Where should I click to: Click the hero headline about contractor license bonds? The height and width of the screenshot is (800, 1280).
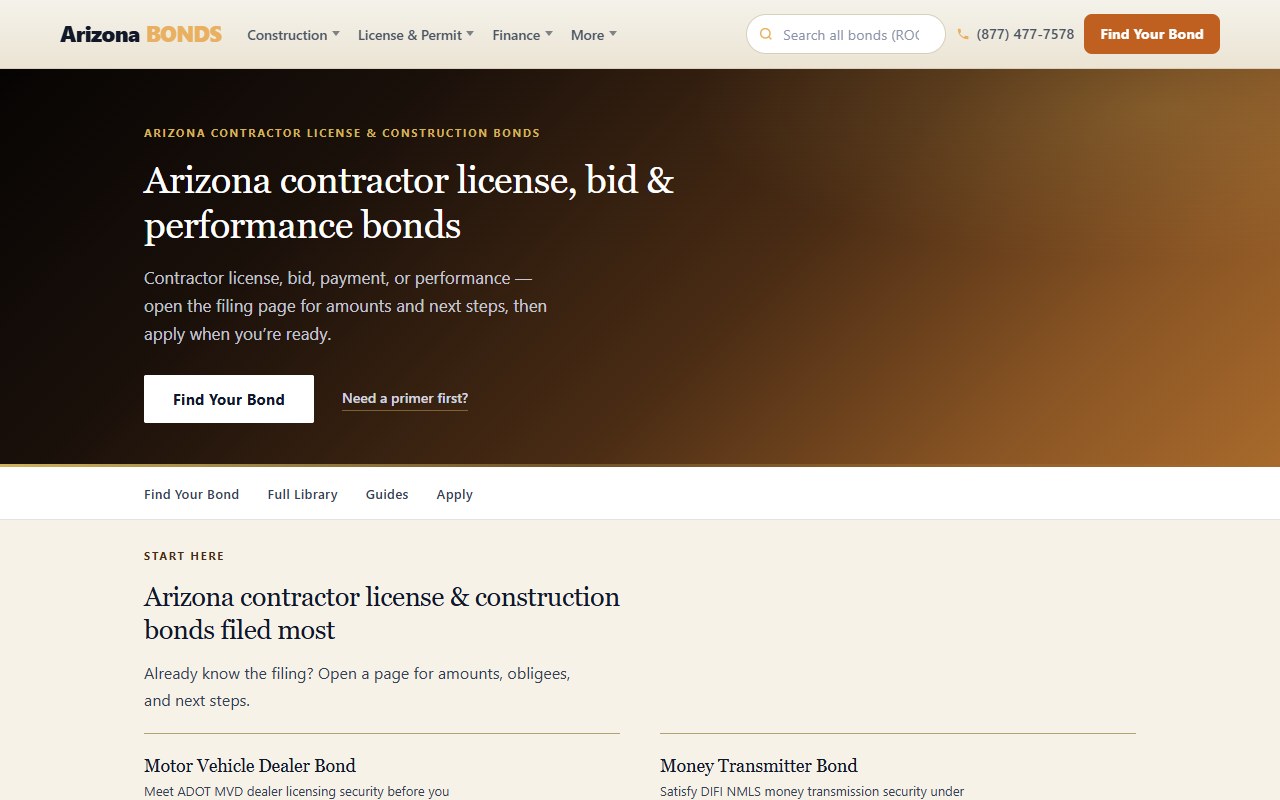coord(409,203)
